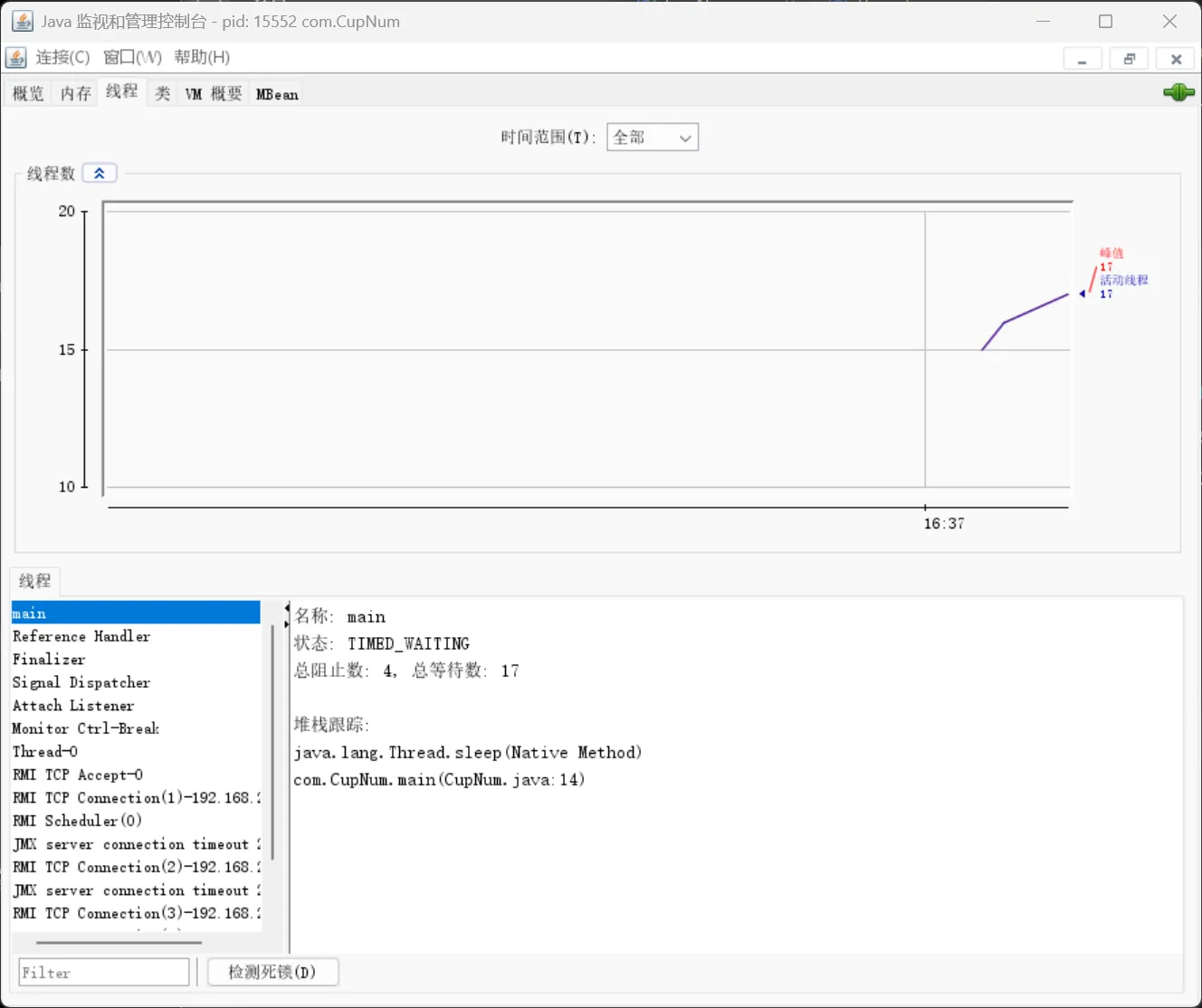Open the 帮助 menu
Viewport: 1202px width, 1008px height.
[x=202, y=58]
